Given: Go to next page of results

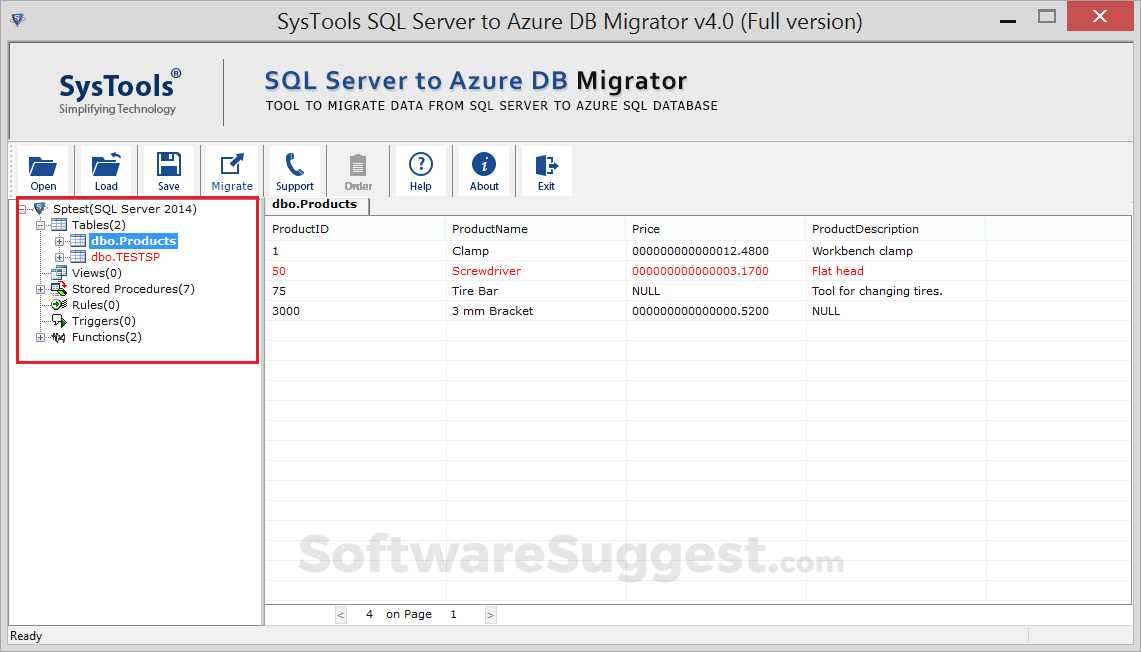Looking at the screenshot, I should point(490,615).
